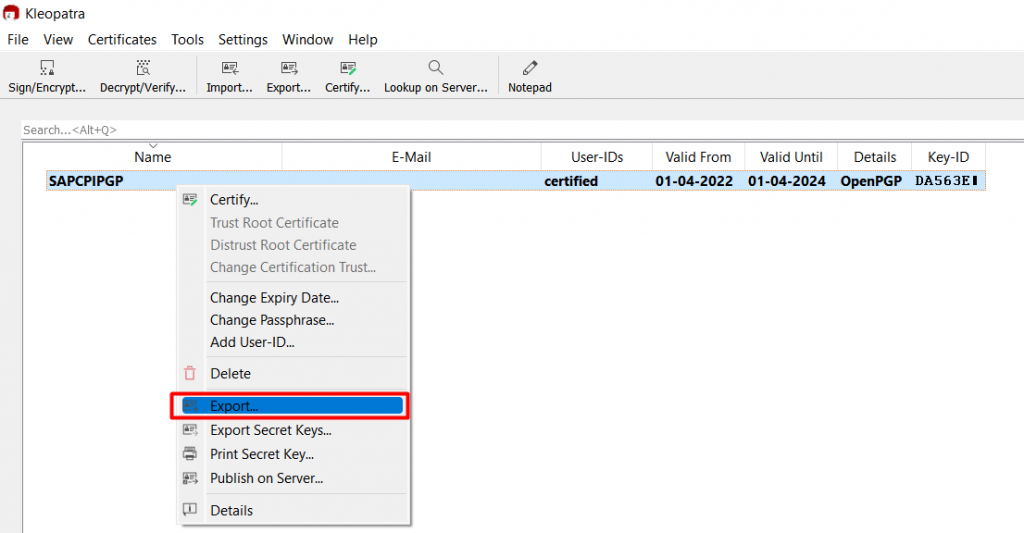Image resolution: width=1024 pixels, height=533 pixels.
Task: Click the 01-04-2022 Valid From cell
Action: (694, 181)
